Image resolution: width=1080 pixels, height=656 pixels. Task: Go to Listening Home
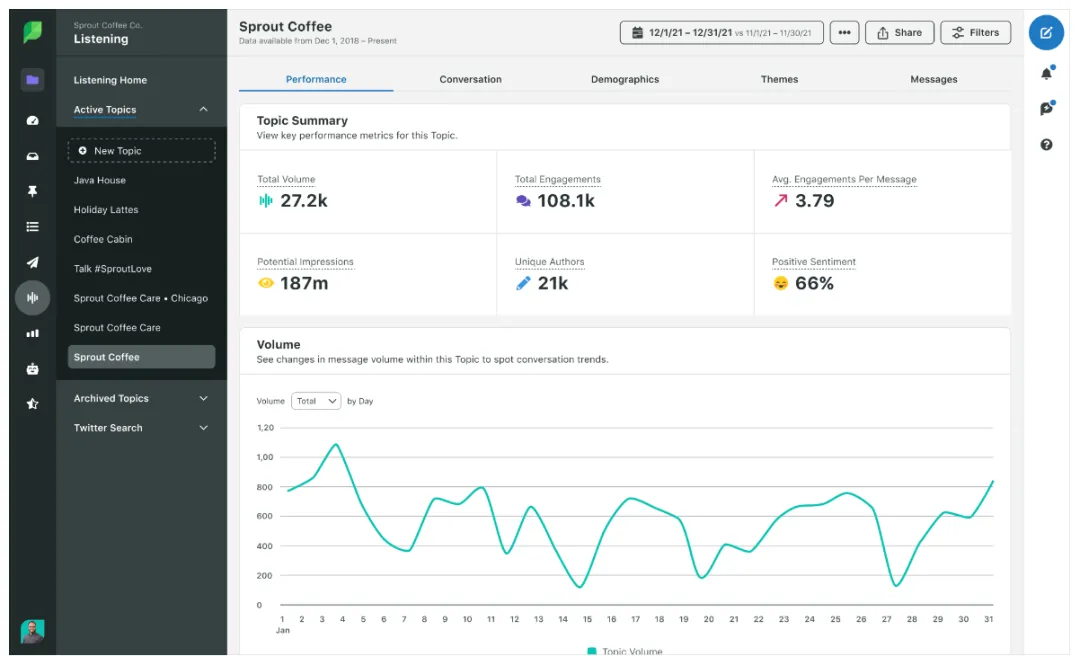[x=110, y=80]
